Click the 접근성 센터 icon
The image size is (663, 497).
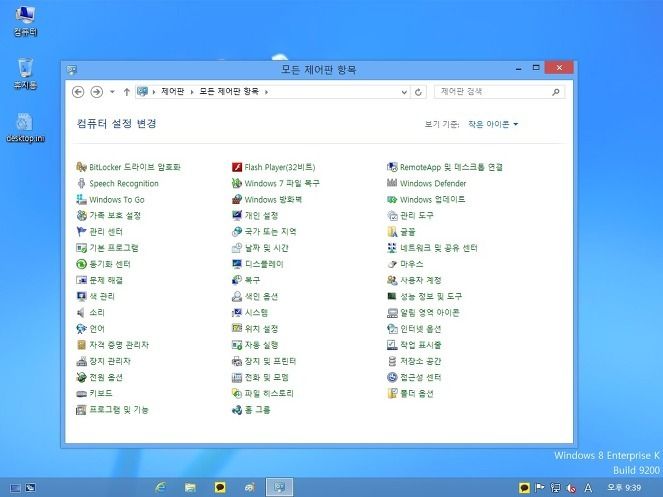pos(392,377)
